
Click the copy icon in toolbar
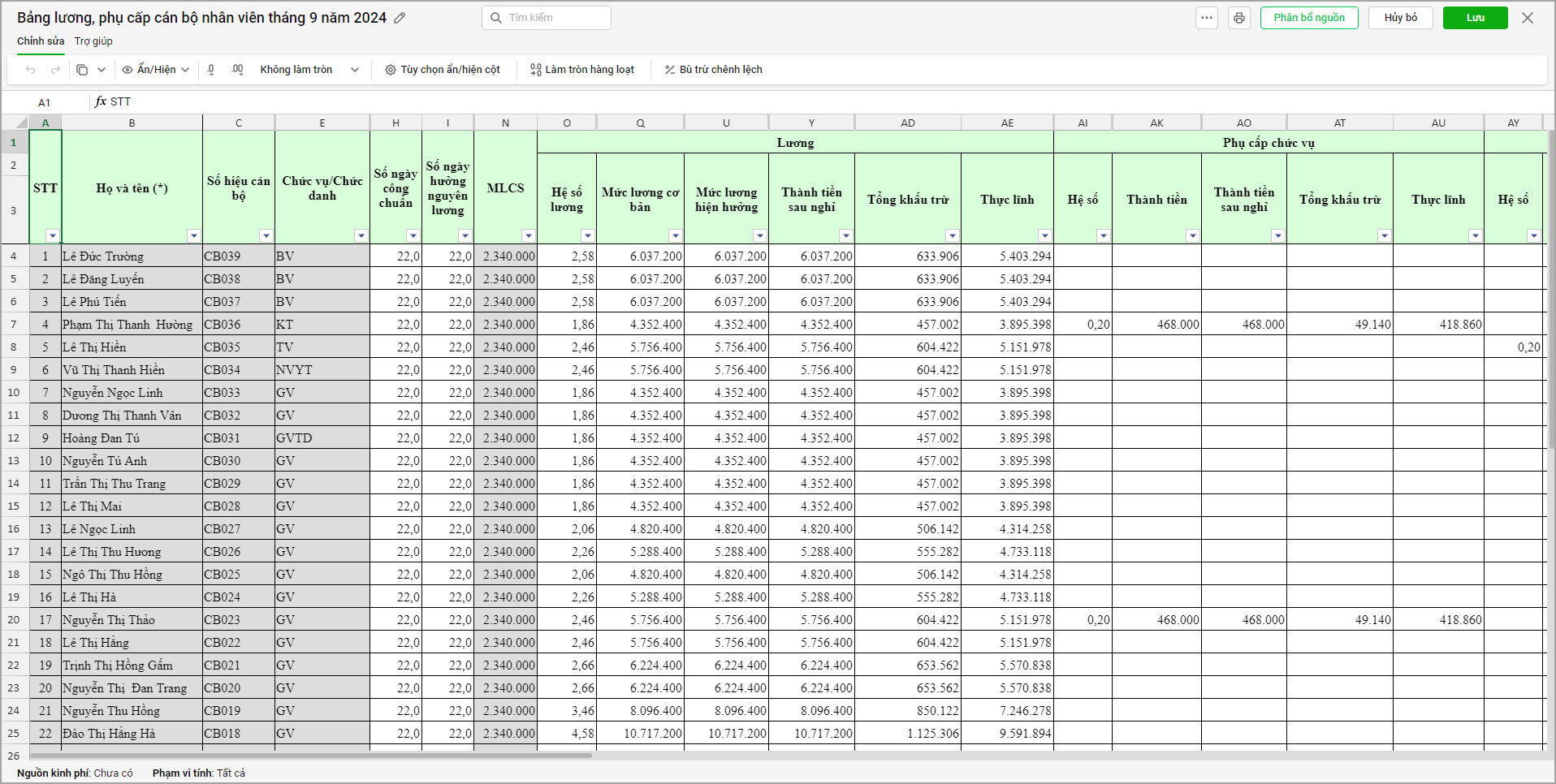[x=82, y=70]
